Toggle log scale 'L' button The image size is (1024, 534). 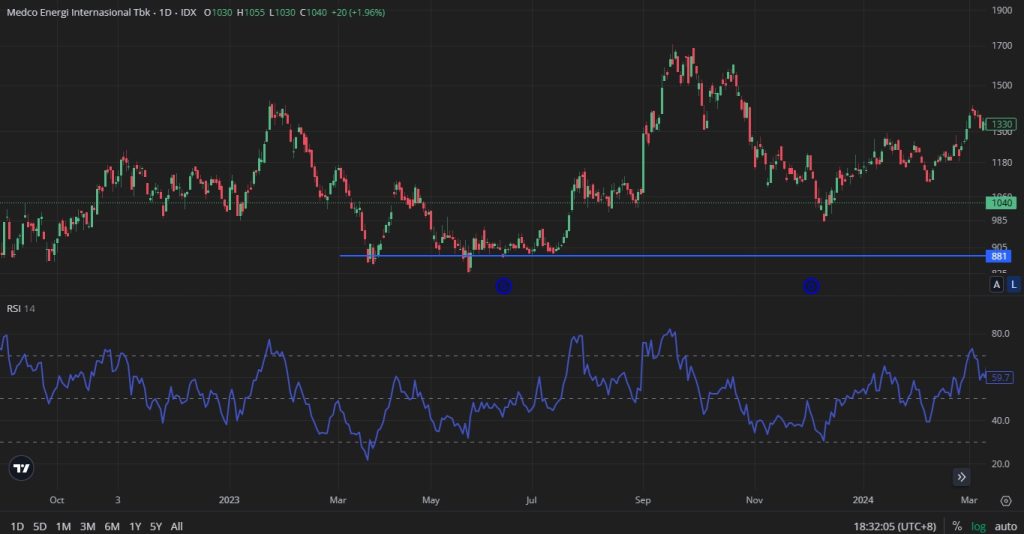tap(1014, 285)
